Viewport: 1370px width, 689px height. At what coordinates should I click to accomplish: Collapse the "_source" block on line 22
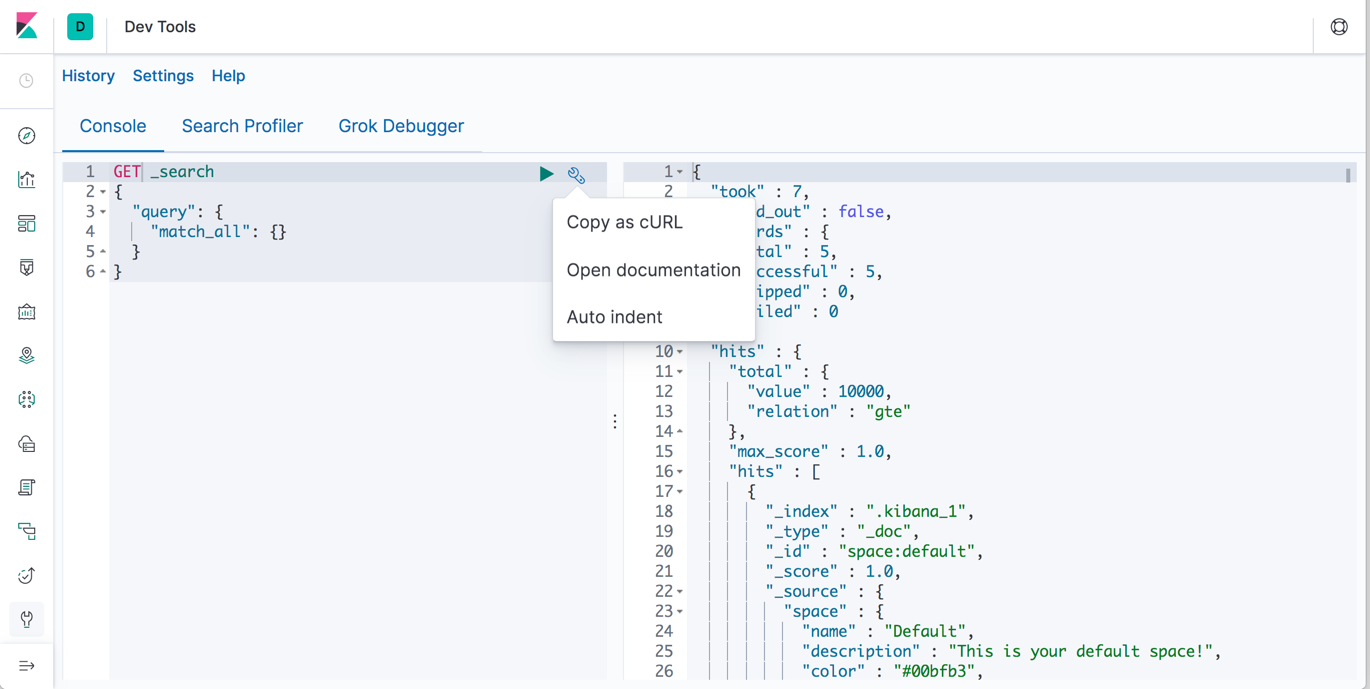point(680,592)
